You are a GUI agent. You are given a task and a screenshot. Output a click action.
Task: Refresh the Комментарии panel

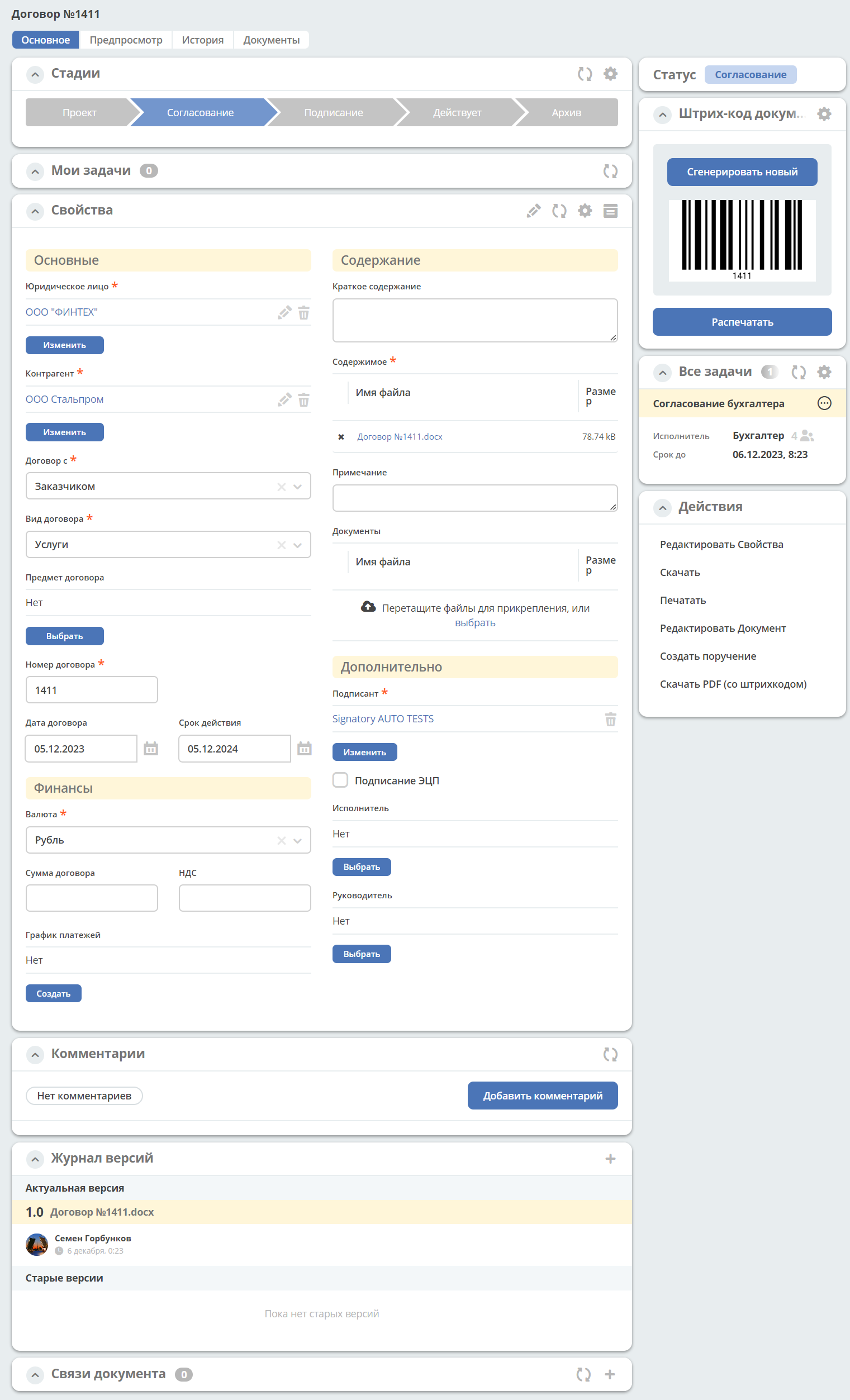[x=610, y=1055]
